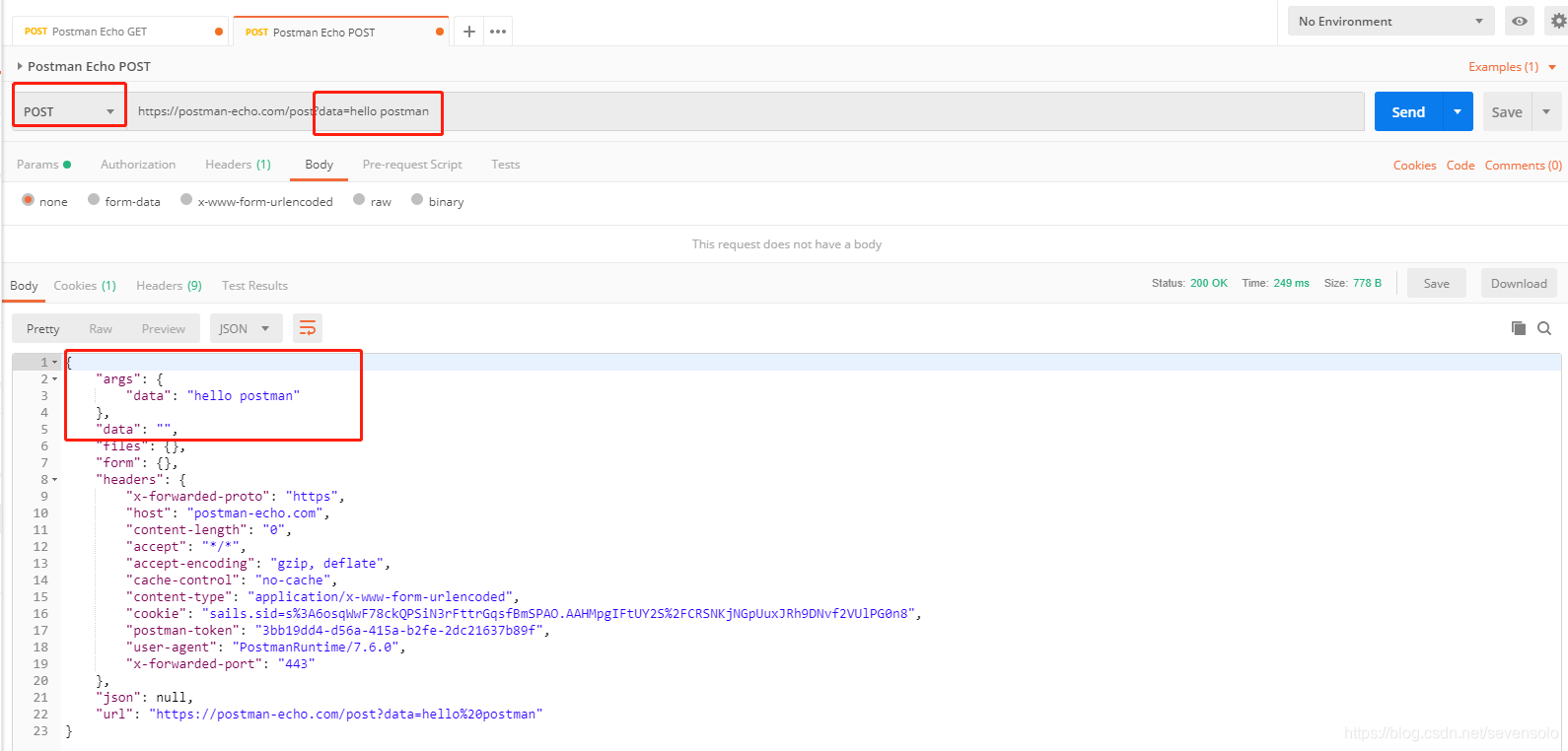Image resolution: width=1568 pixels, height=751 pixels.
Task: Click the "content-type" header line
Action: click(322, 597)
